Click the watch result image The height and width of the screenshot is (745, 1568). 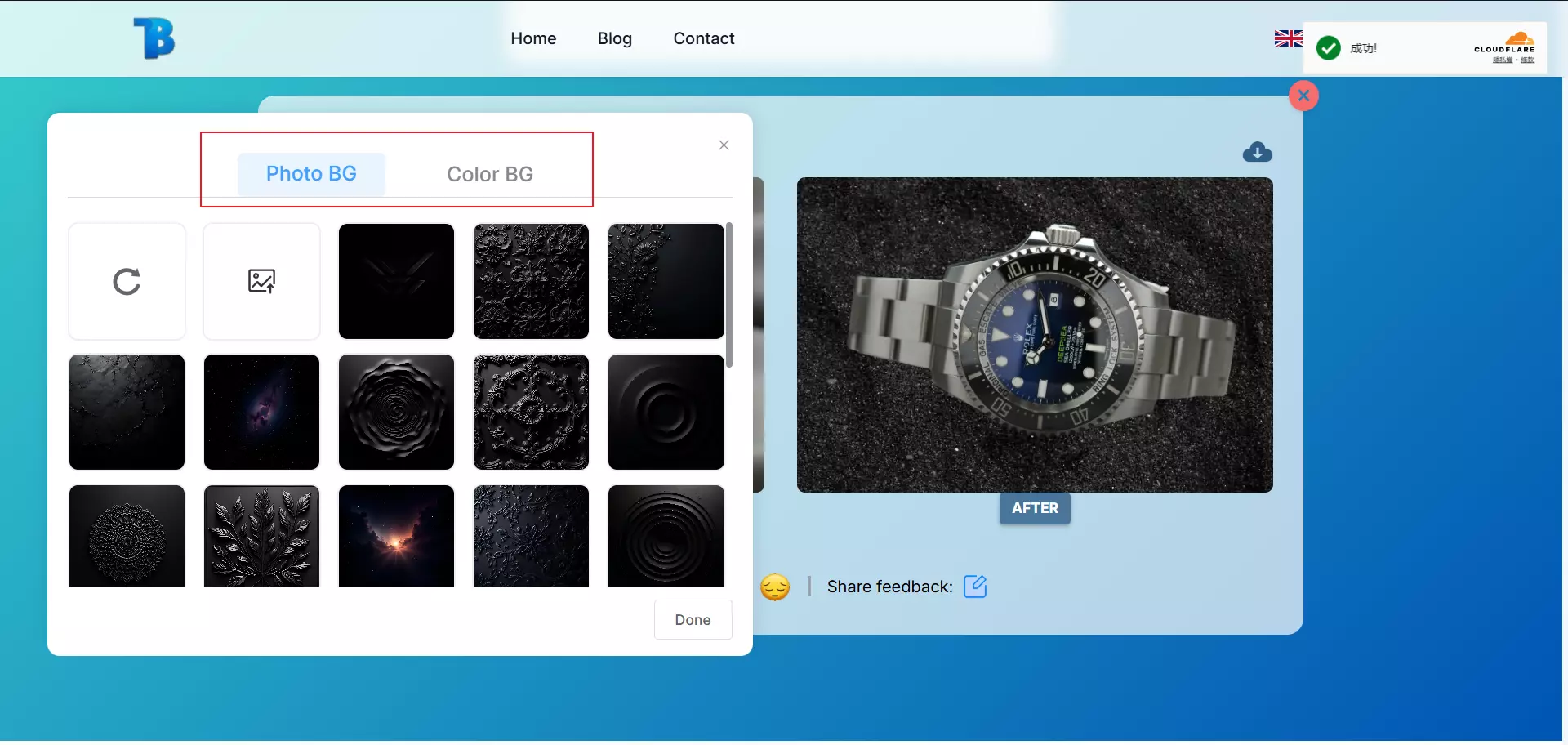(x=1035, y=335)
